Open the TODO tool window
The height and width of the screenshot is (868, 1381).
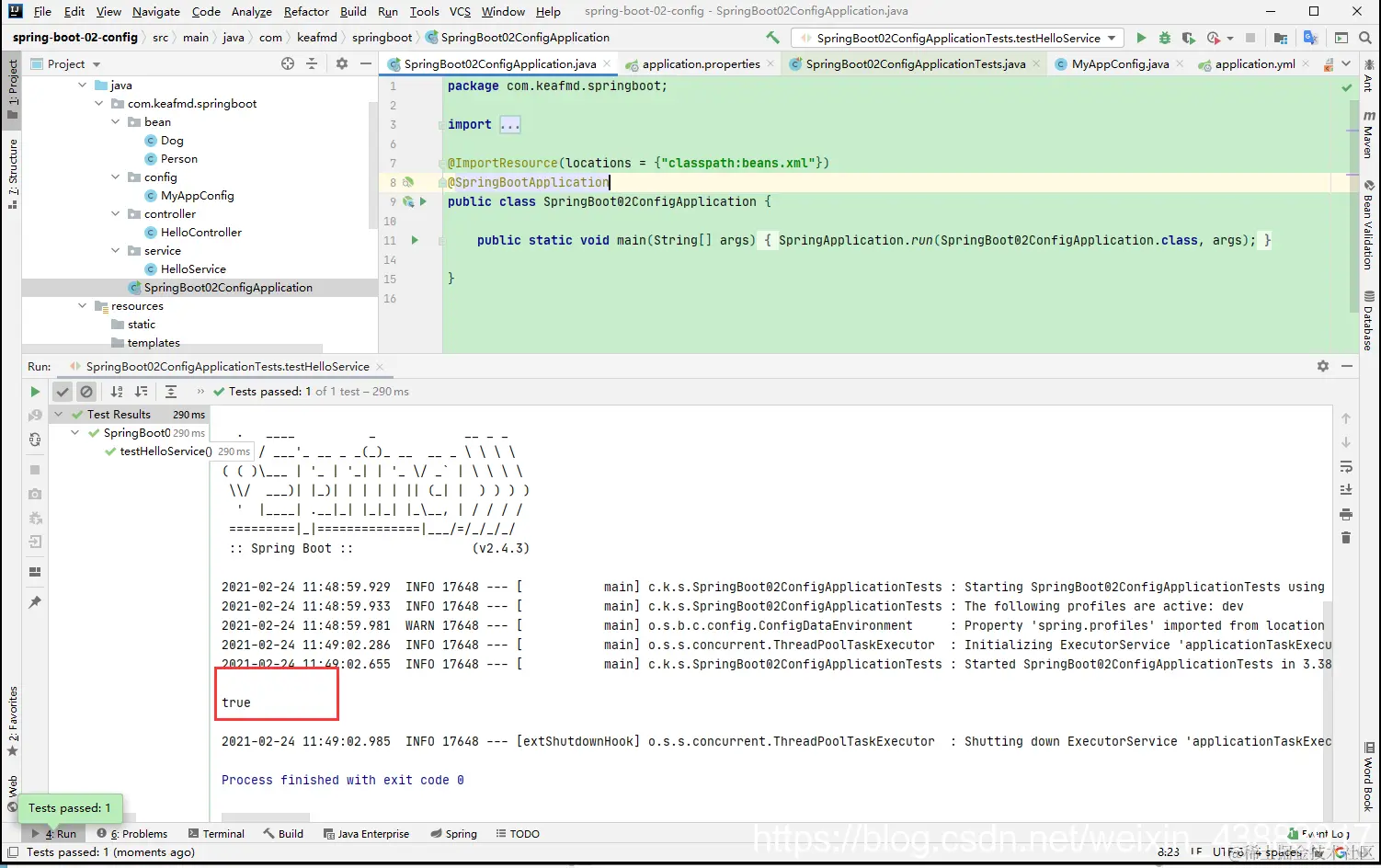coord(518,834)
